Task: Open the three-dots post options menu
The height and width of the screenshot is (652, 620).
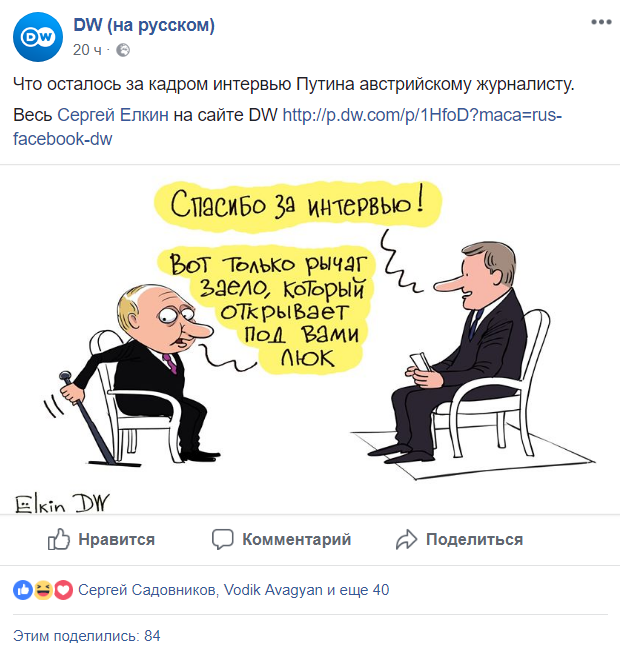Action: (601, 22)
